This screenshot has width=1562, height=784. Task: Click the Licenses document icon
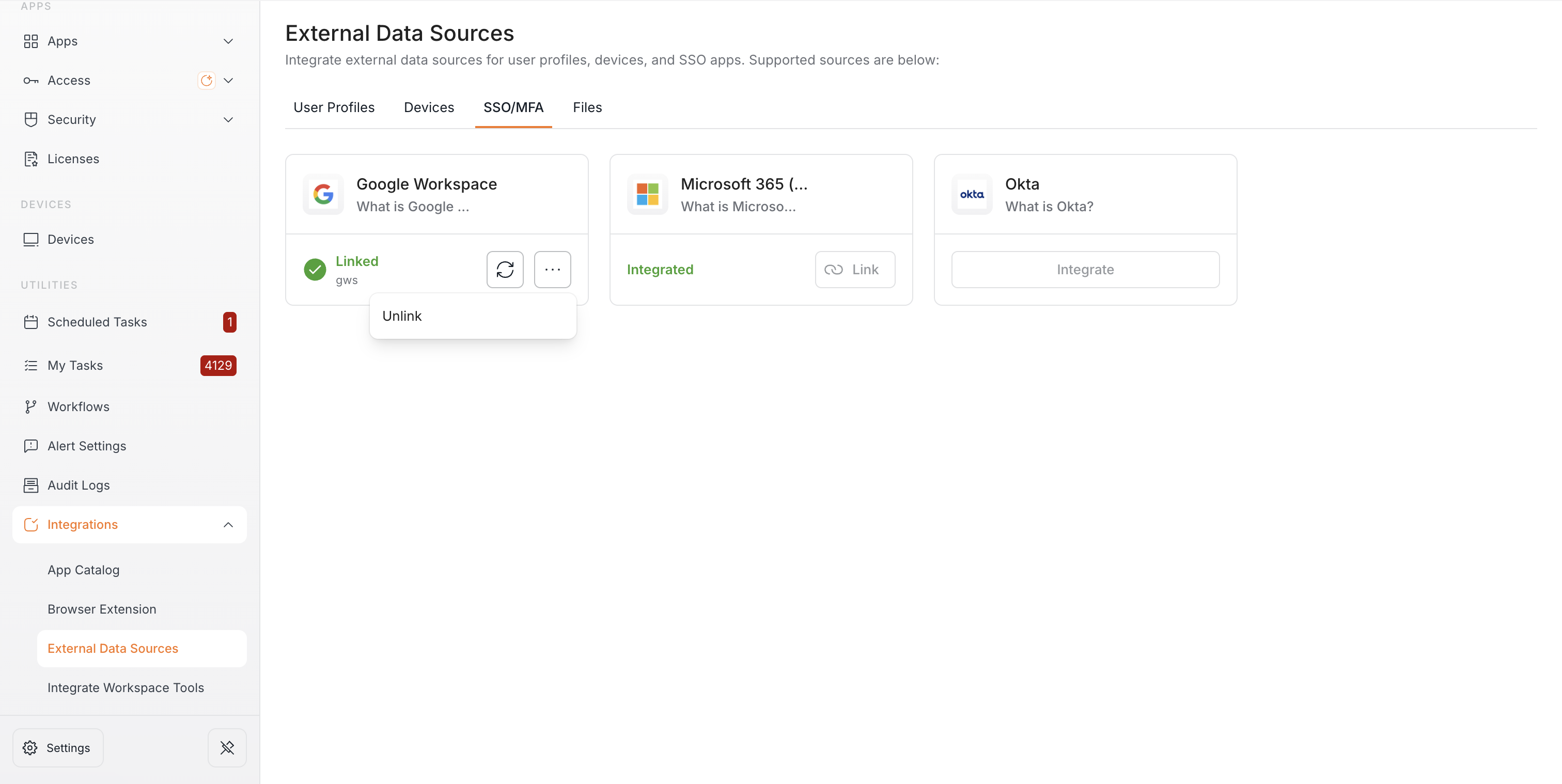coord(31,159)
